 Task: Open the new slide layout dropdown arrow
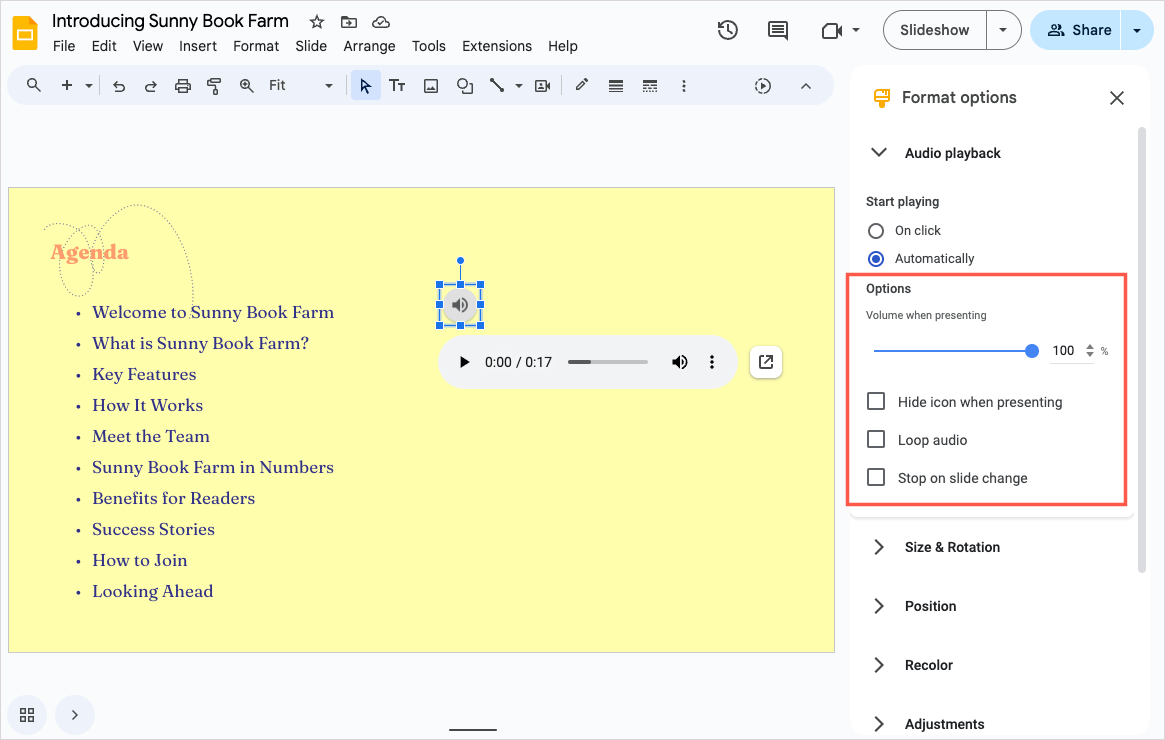point(89,86)
